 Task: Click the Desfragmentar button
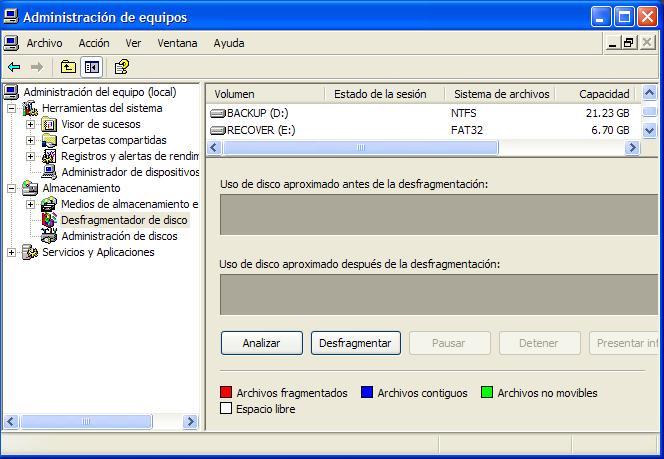(x=355, y=343)
